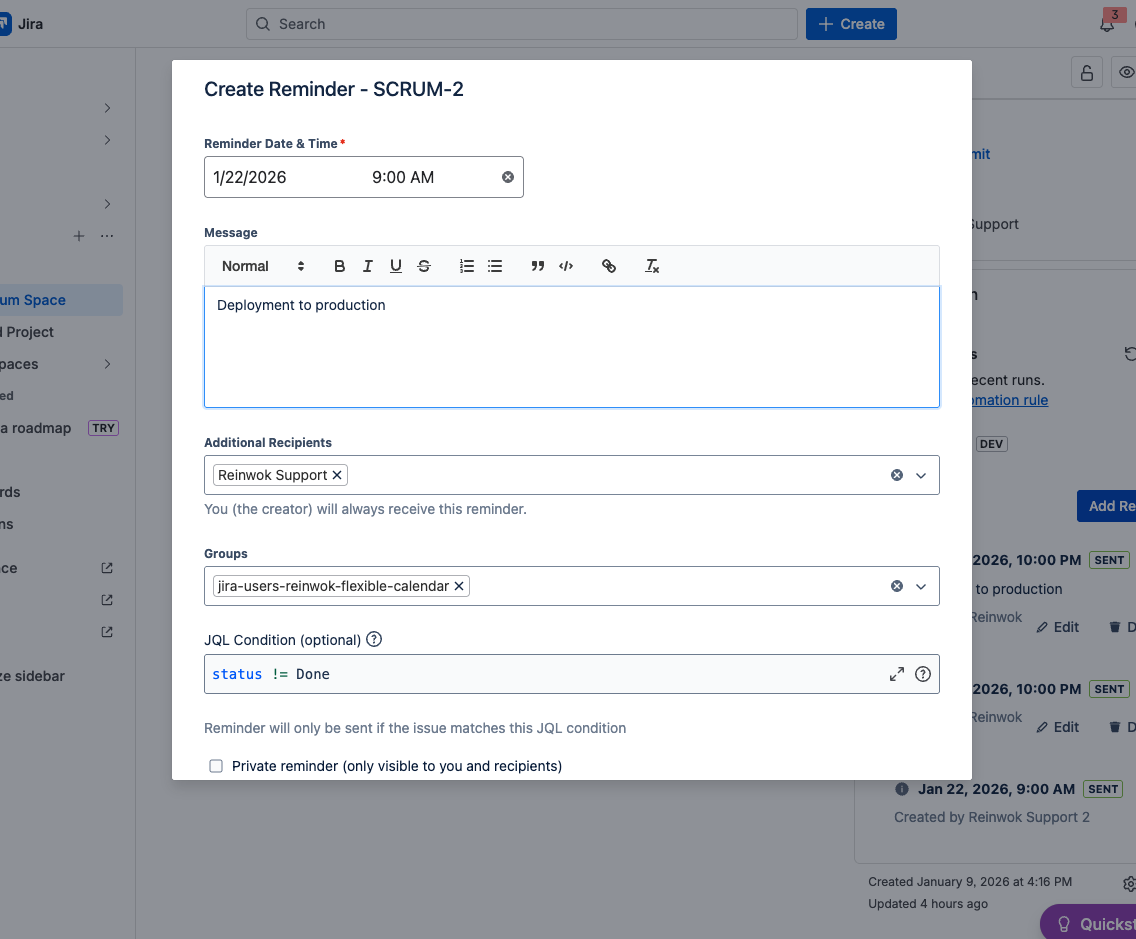
Task: Toggle Strikethrough formatting in message toolbar
Action: click(x=424, y=266)
